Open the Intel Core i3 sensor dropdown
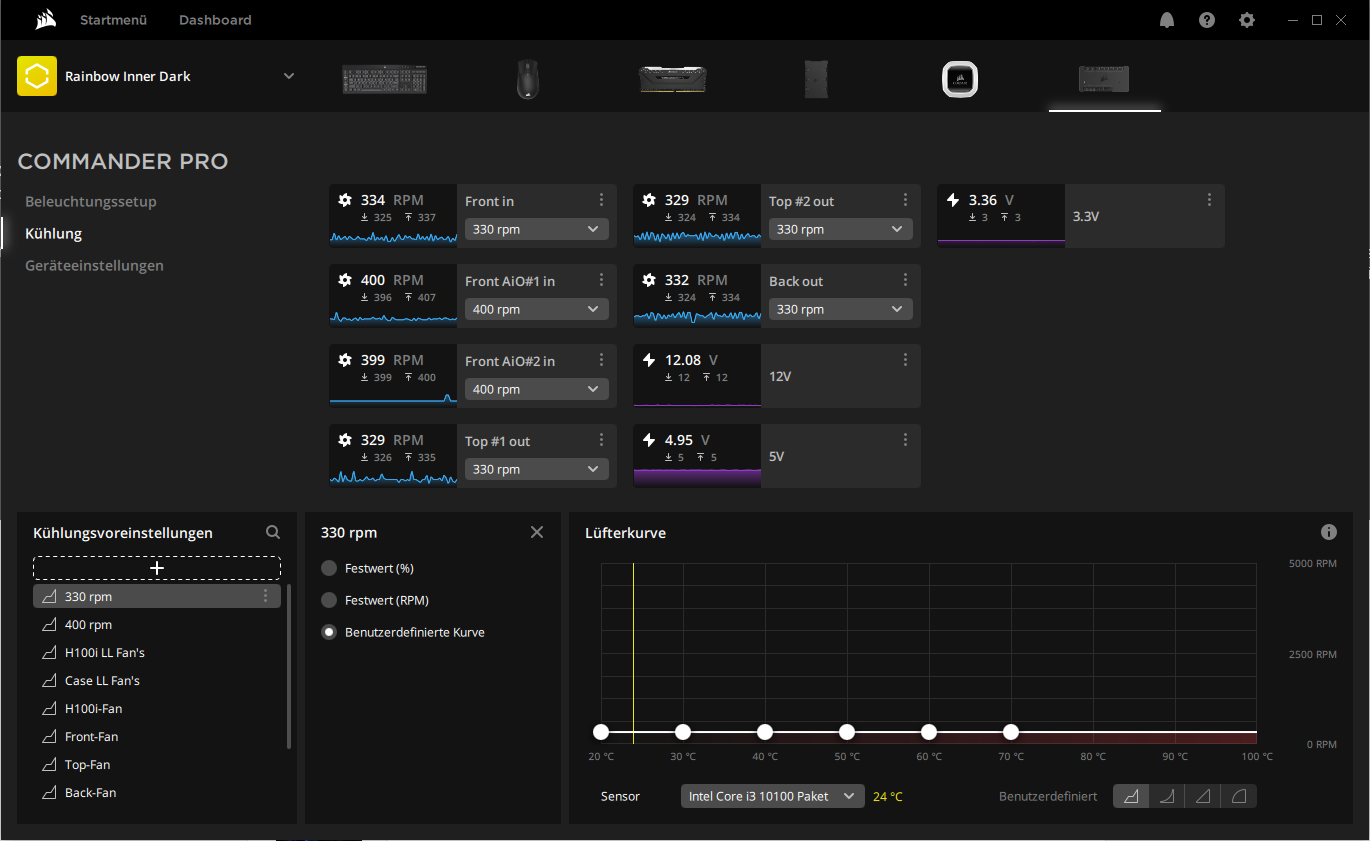Viewport: 1370px width, 841px height. coord(773,796)
